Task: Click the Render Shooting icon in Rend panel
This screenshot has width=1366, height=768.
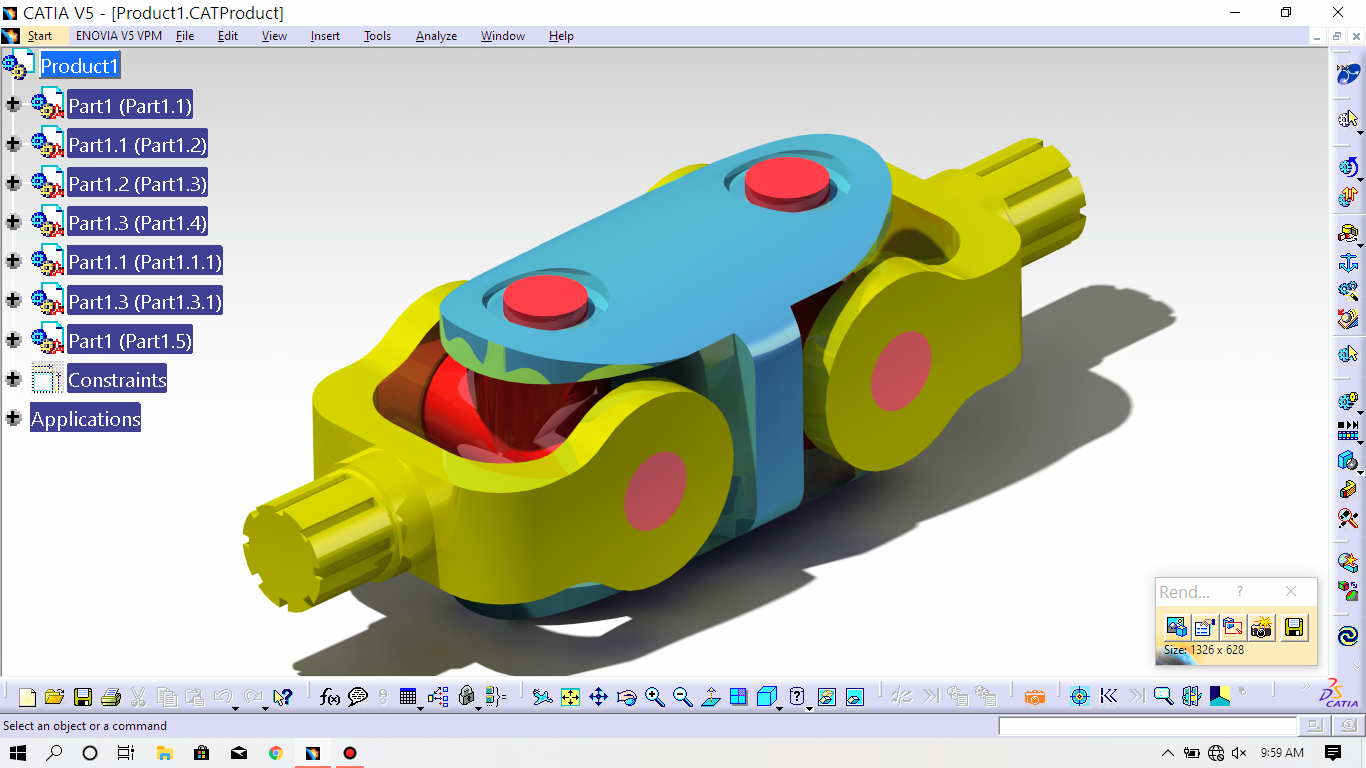Action: pyautogui.click(x=1177, y=628)
